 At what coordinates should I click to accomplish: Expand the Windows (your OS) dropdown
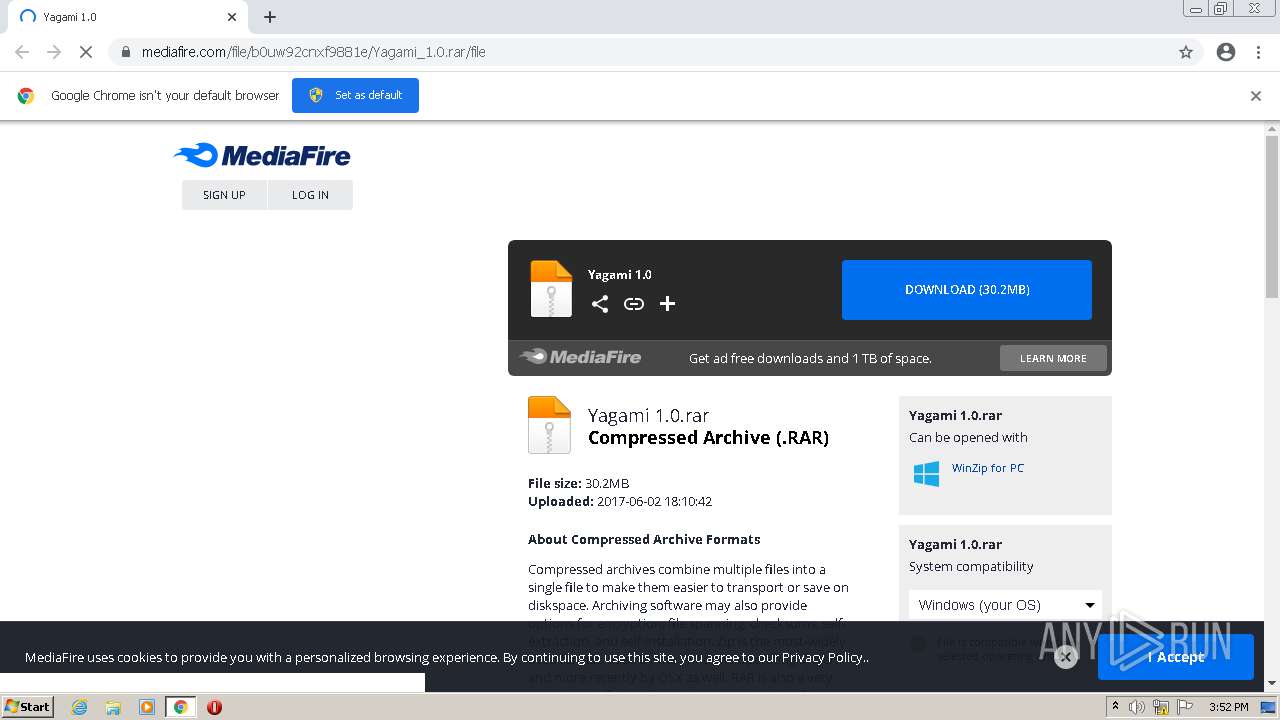[x=1005, y=605]
